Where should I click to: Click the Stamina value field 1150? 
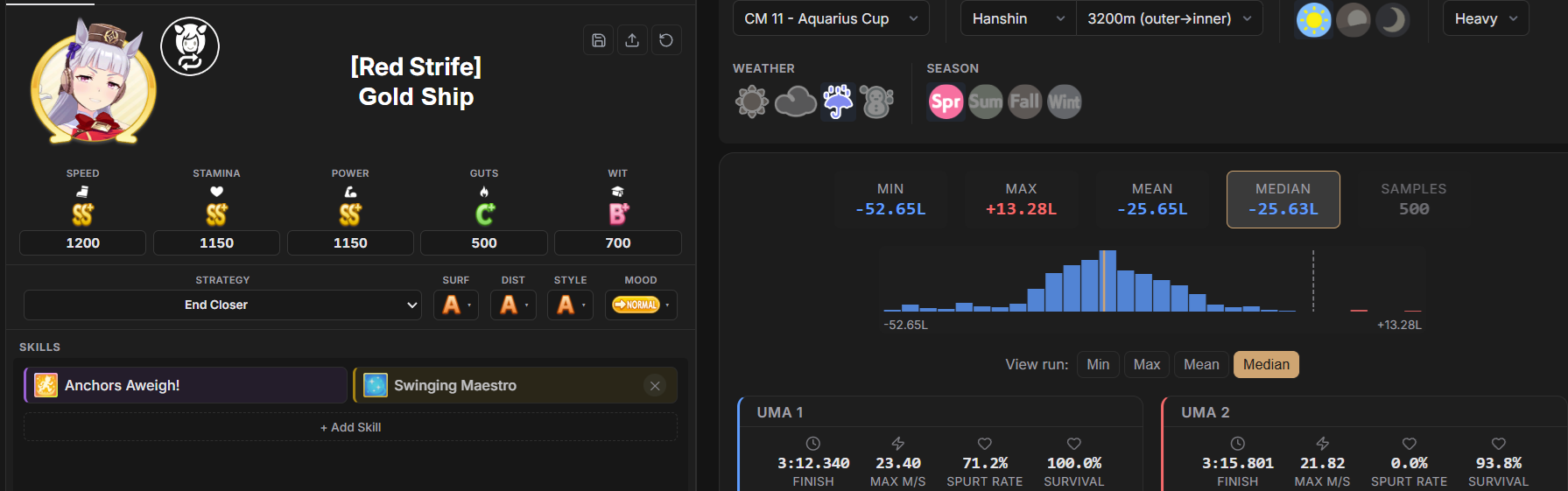point(216,243)
